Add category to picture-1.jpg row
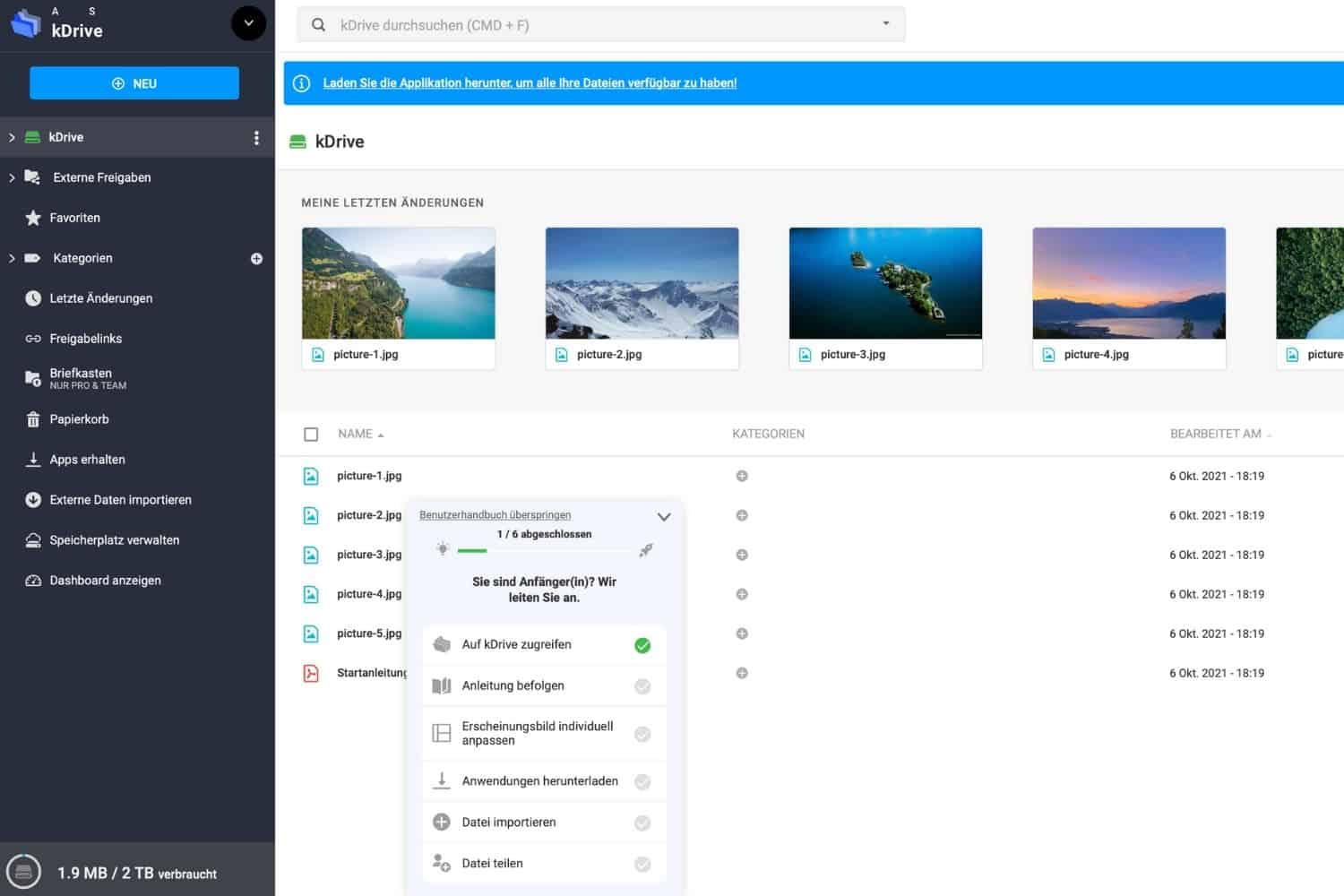 click(x=742, y=476)
